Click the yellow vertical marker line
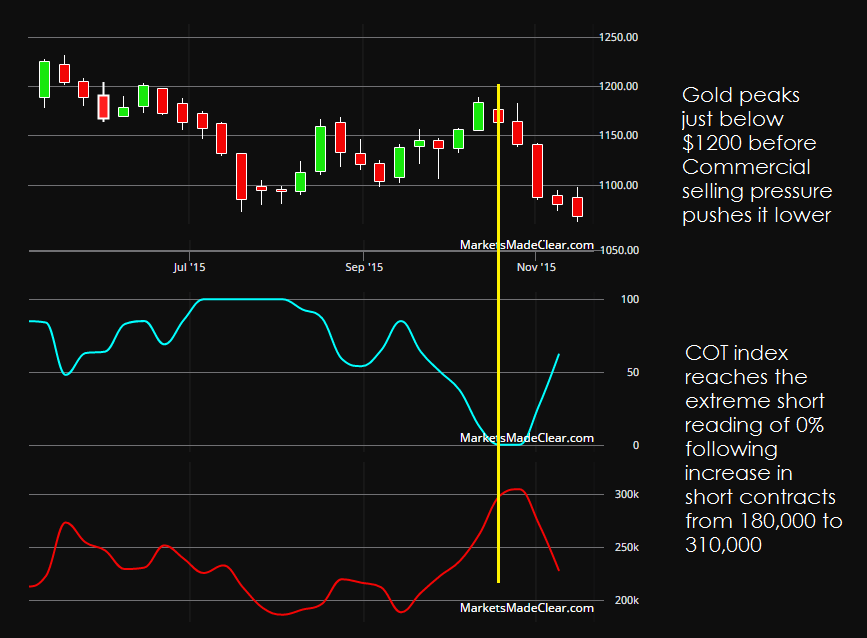The image size is (867, 638). [499, 333]
